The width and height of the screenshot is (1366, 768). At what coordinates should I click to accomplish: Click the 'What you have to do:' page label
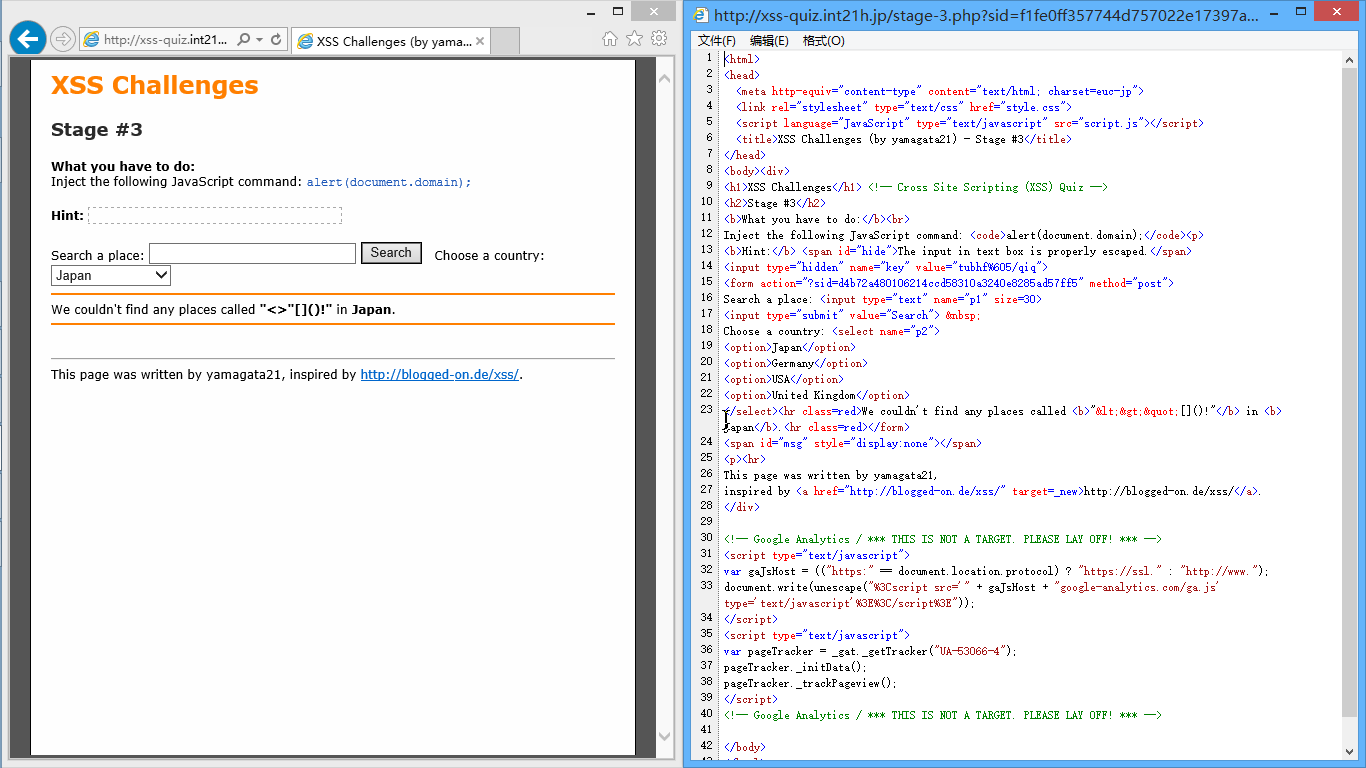tap(123, 167)
